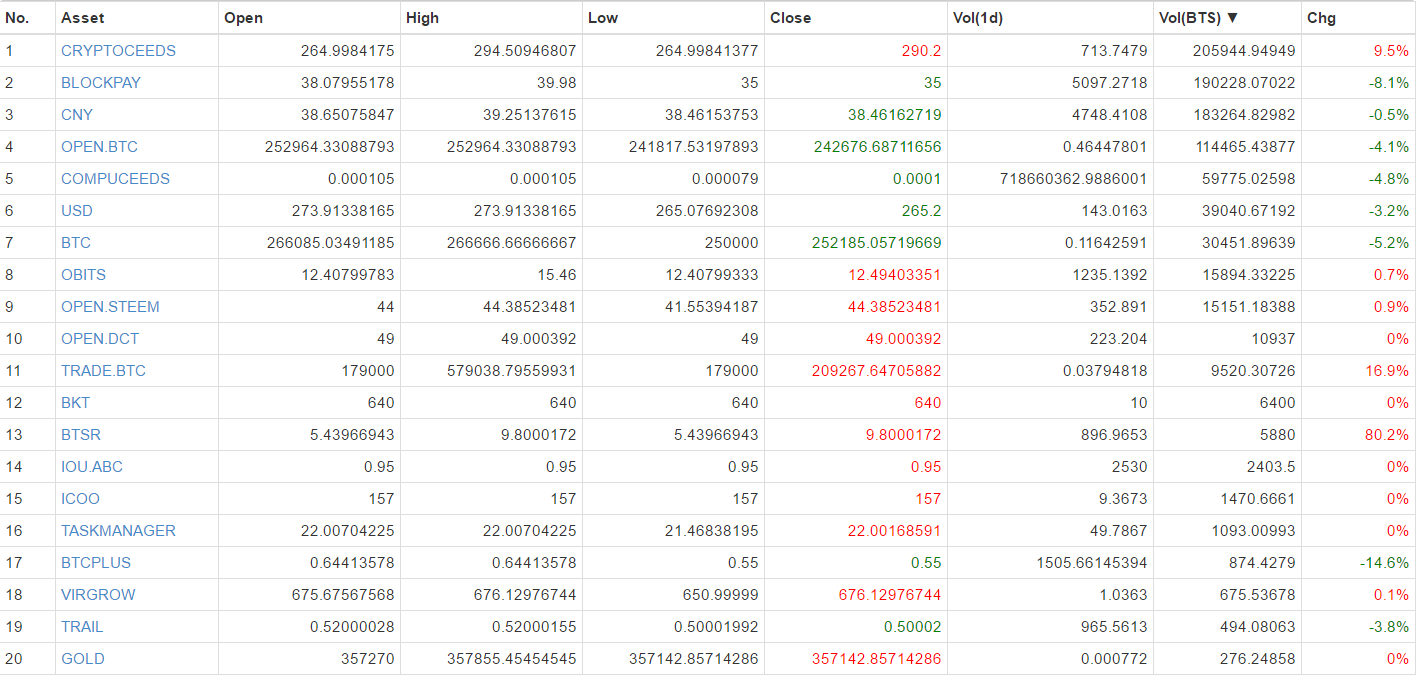The image size is (1420, 680).
Task: Open the TRAIL asset link
Action: tap(82, 627)
